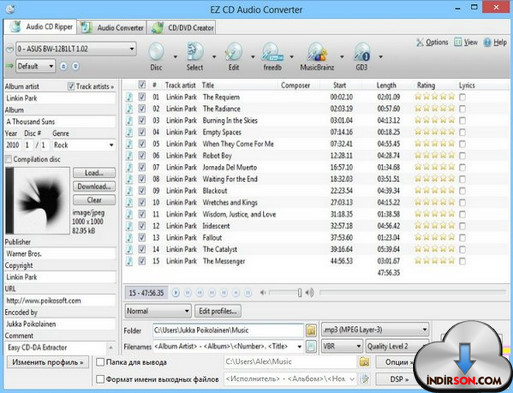Click the Help question mark icon
The image size is (513, 393).
tap(487, 42)
